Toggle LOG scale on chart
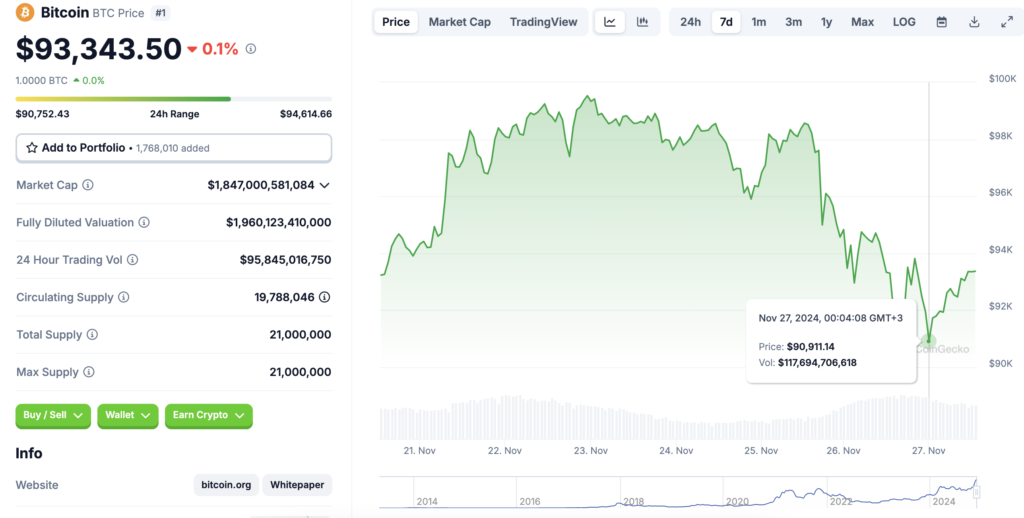The image size is (1024, 518). coord(903,22)
